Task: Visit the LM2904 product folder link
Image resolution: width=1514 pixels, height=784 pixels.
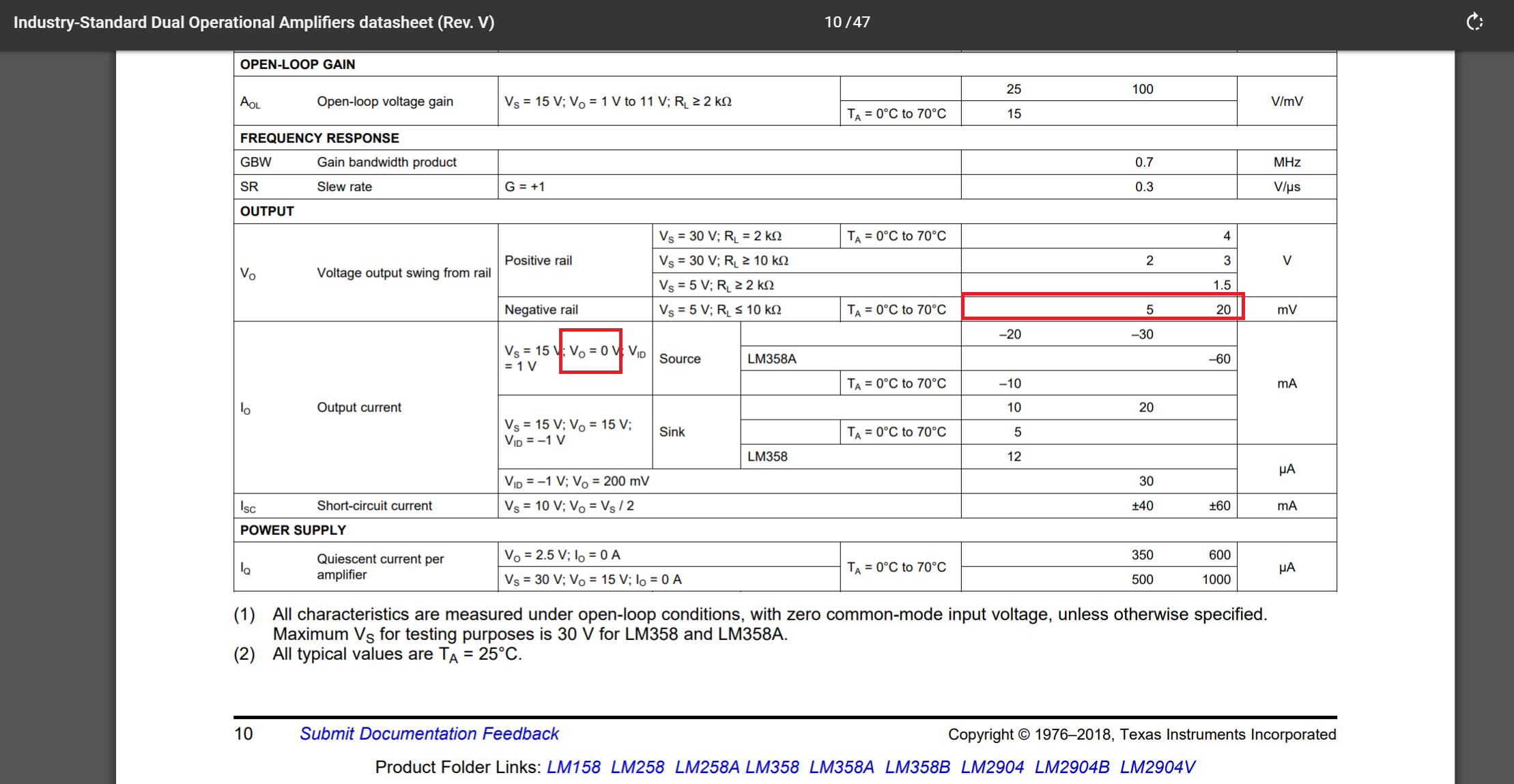Action: pyautogui.click(x=992, y=767)
